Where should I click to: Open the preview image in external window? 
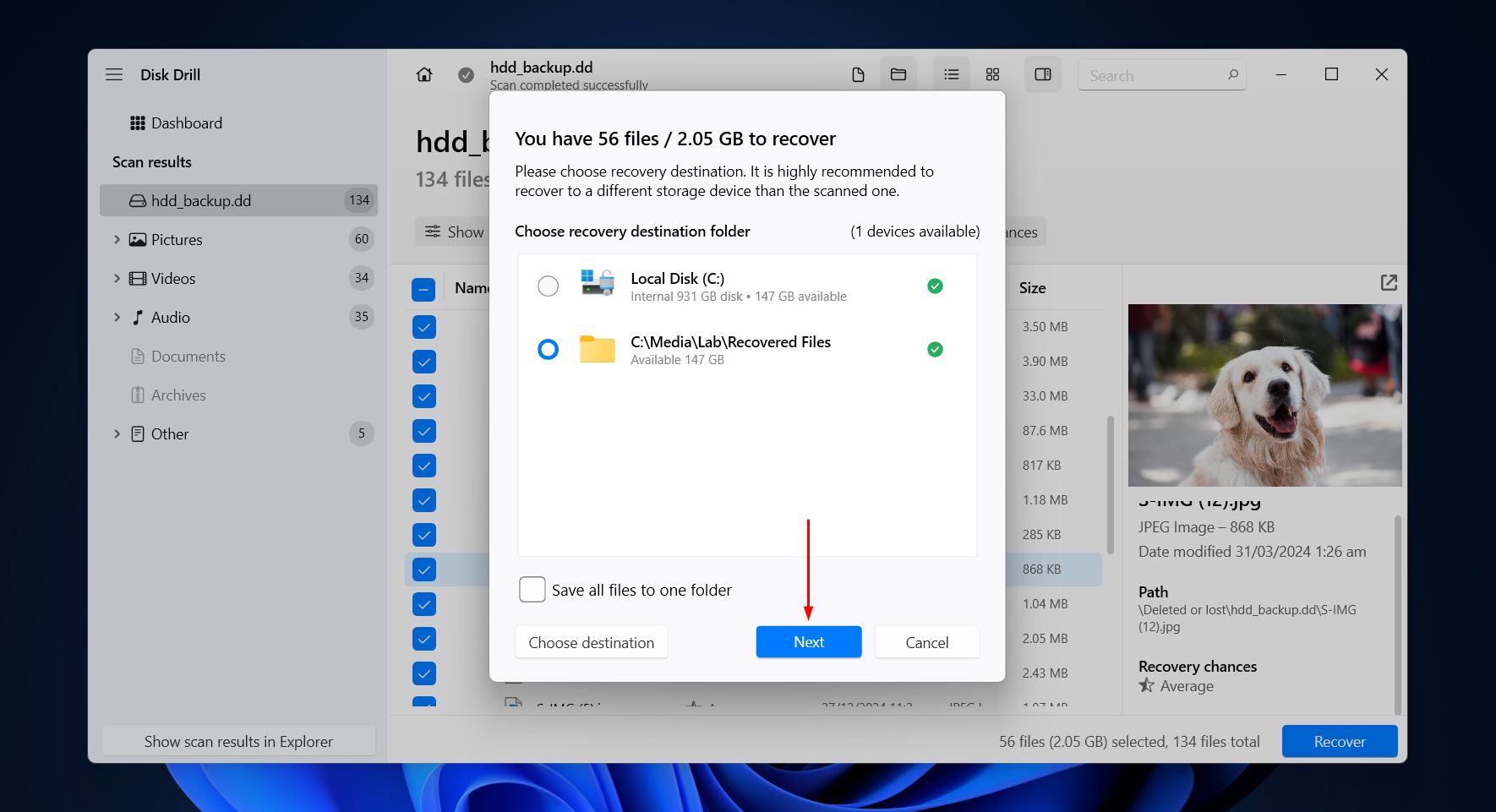[1389, 283]
